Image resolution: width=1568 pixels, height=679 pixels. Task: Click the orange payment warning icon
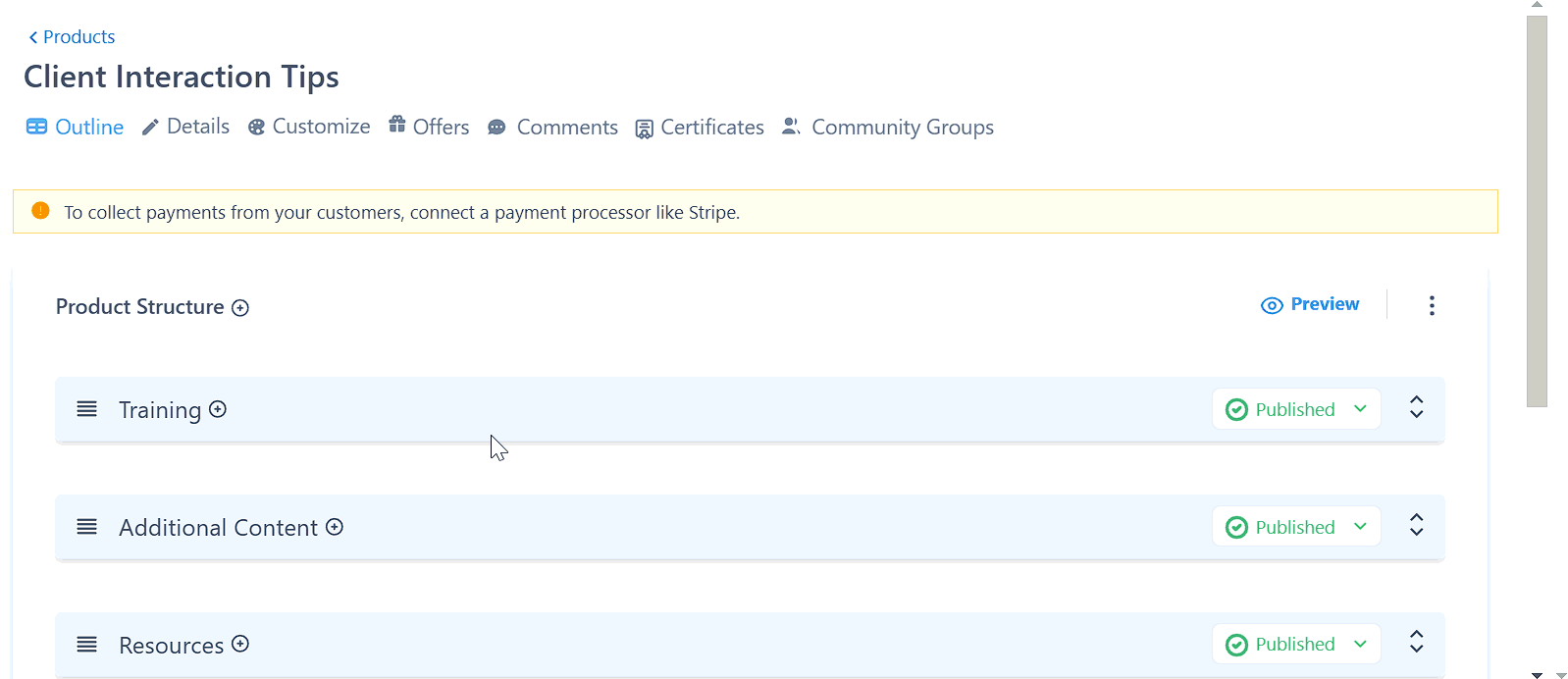tap(40, 211)
